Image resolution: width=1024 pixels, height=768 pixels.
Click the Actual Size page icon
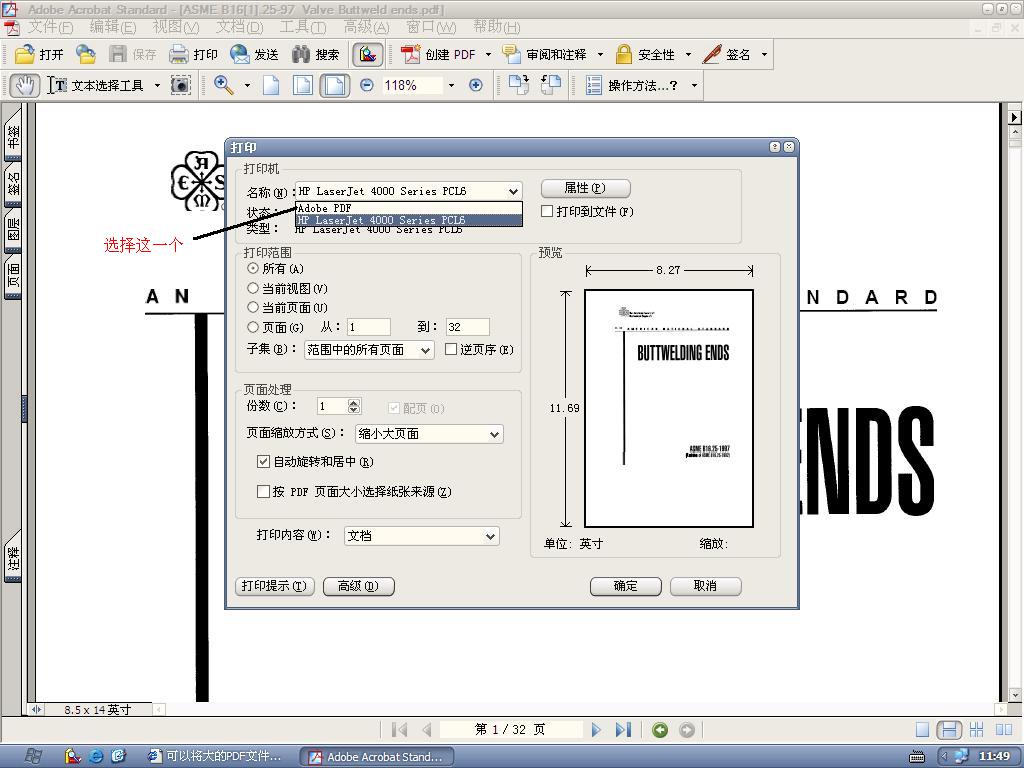(271, 86)
